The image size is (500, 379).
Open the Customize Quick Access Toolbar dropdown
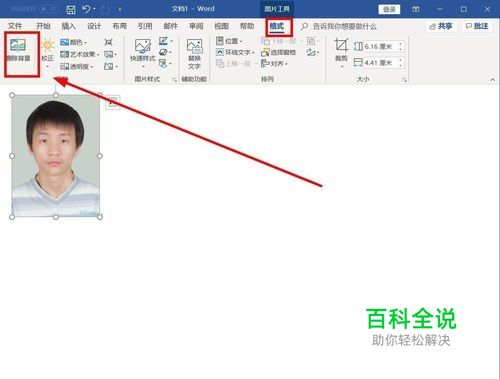120,10
